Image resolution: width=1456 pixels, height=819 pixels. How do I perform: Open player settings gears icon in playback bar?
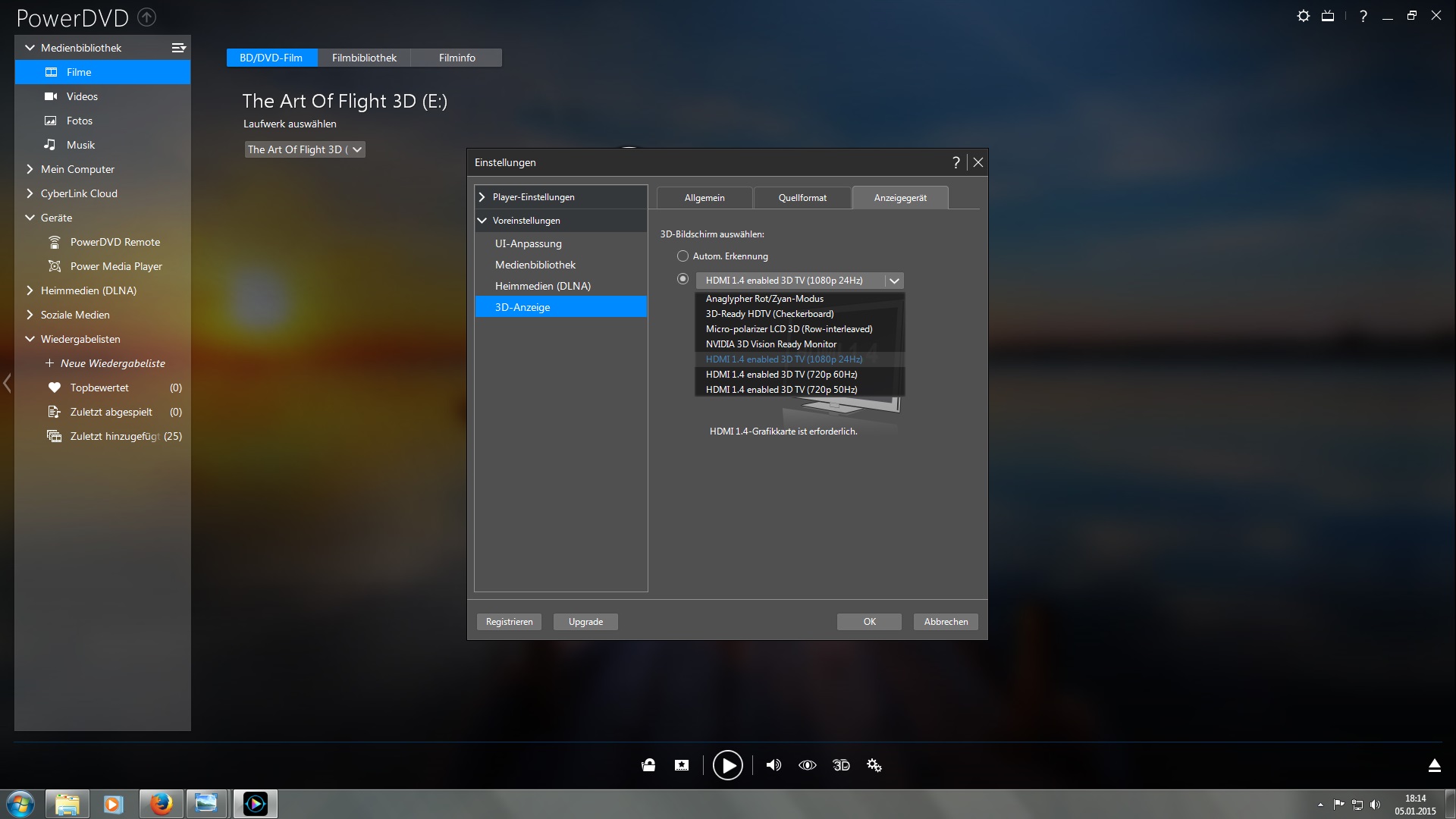click(x=874, y=765)
